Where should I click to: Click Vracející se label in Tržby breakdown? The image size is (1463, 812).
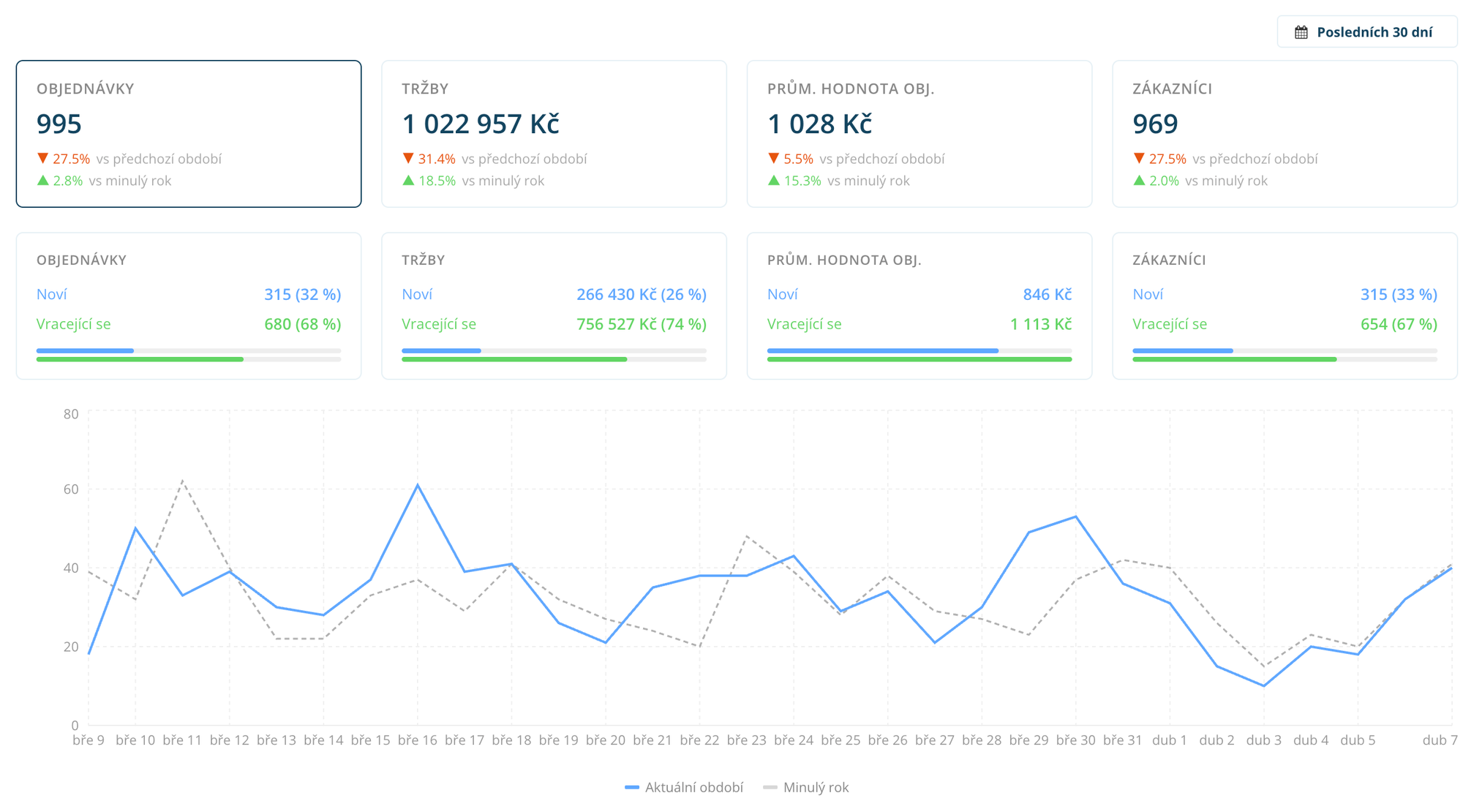point(439,324)
